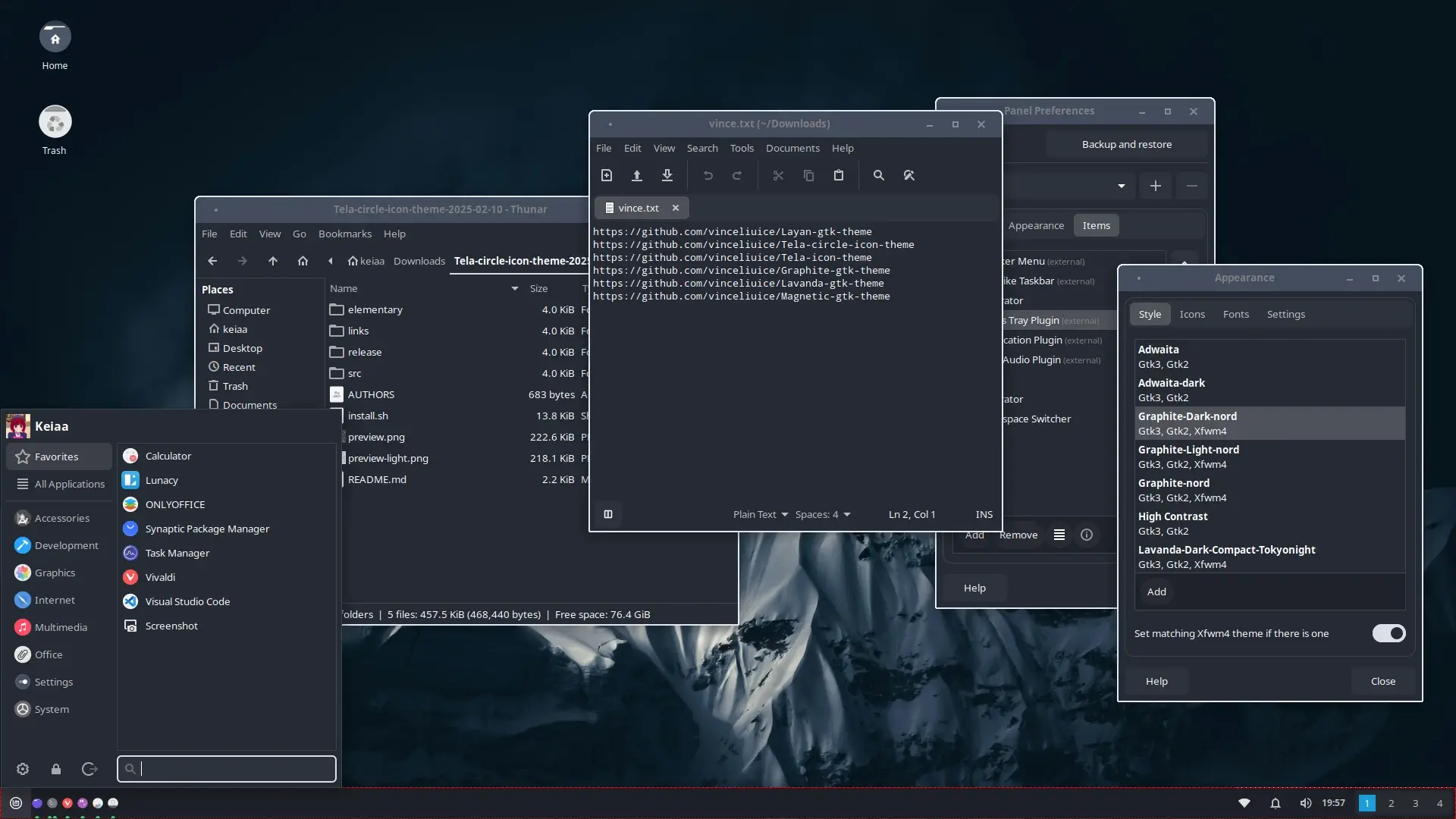This screenshot has height=819, width=1456.
Task: Switch to workspace 2 in the panel
Action: tap(1391, 803)
